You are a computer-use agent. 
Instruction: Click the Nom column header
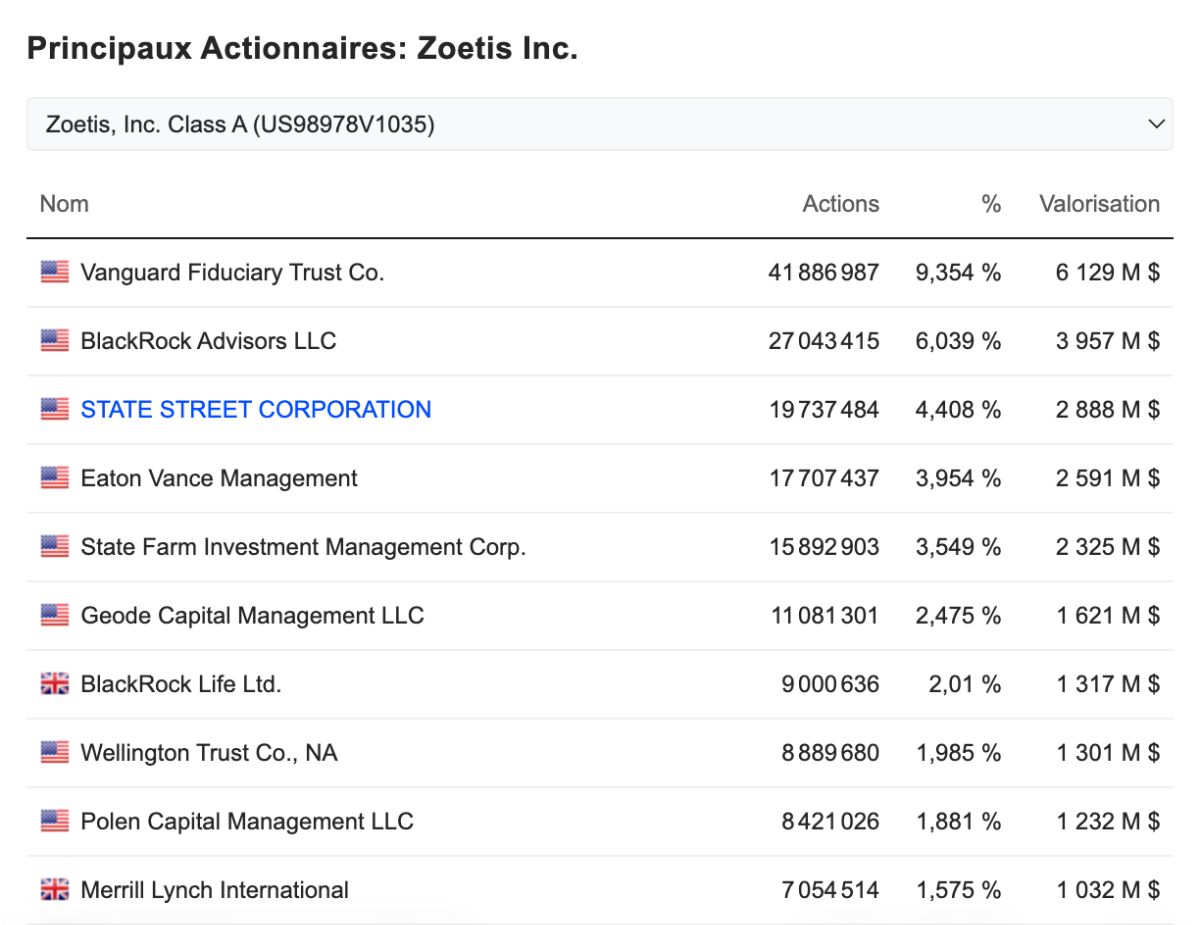pos(64,204)
